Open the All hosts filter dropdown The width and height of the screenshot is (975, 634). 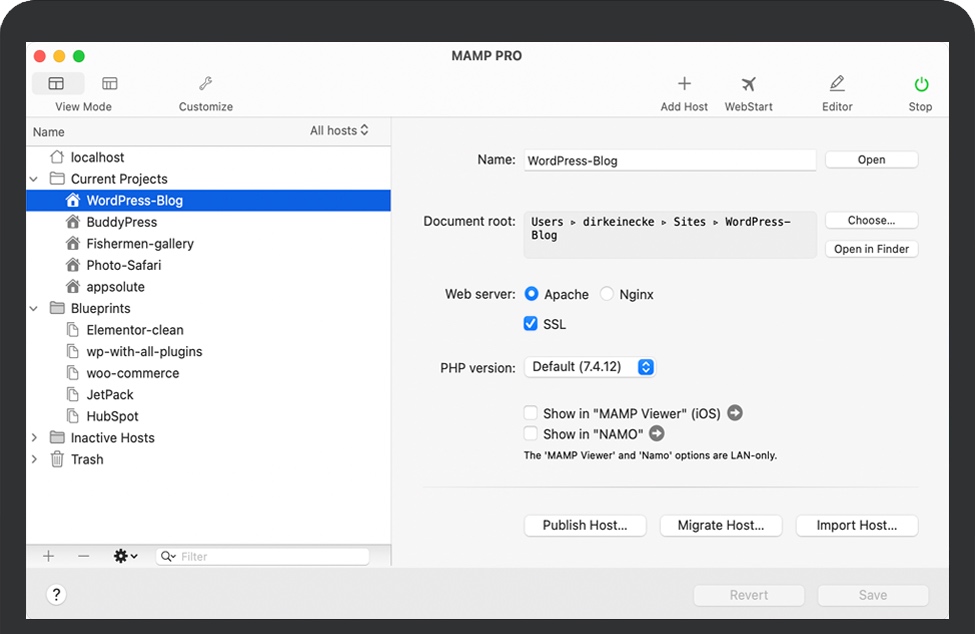point(339,131)
